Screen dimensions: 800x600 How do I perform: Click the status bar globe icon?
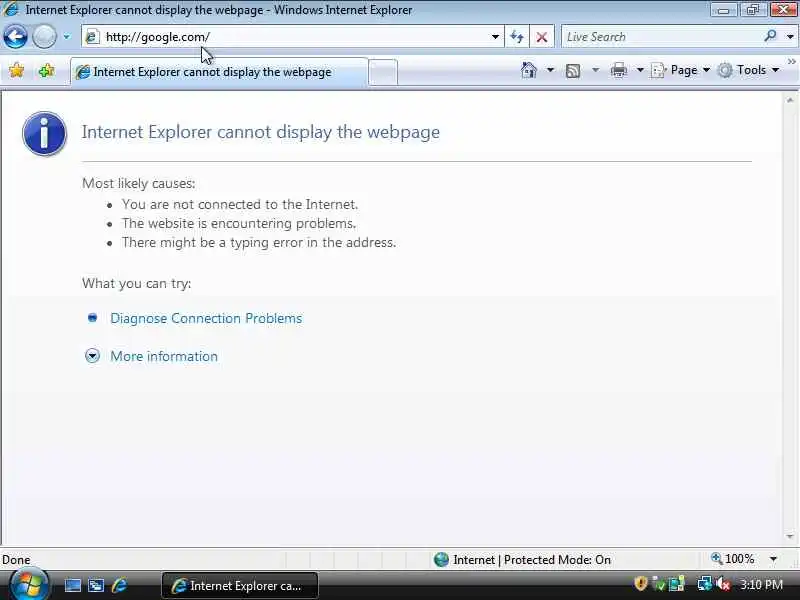pyautogui.click(x=441, y=560)
